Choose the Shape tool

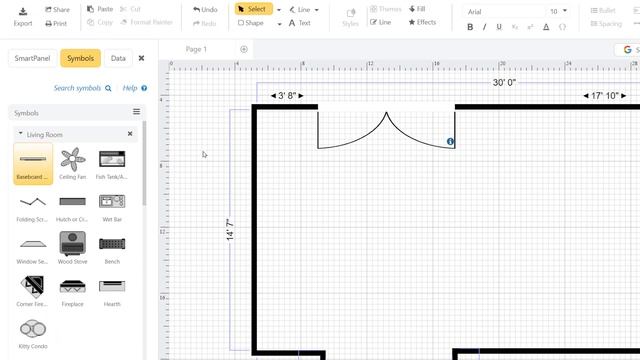pos(251,23)
